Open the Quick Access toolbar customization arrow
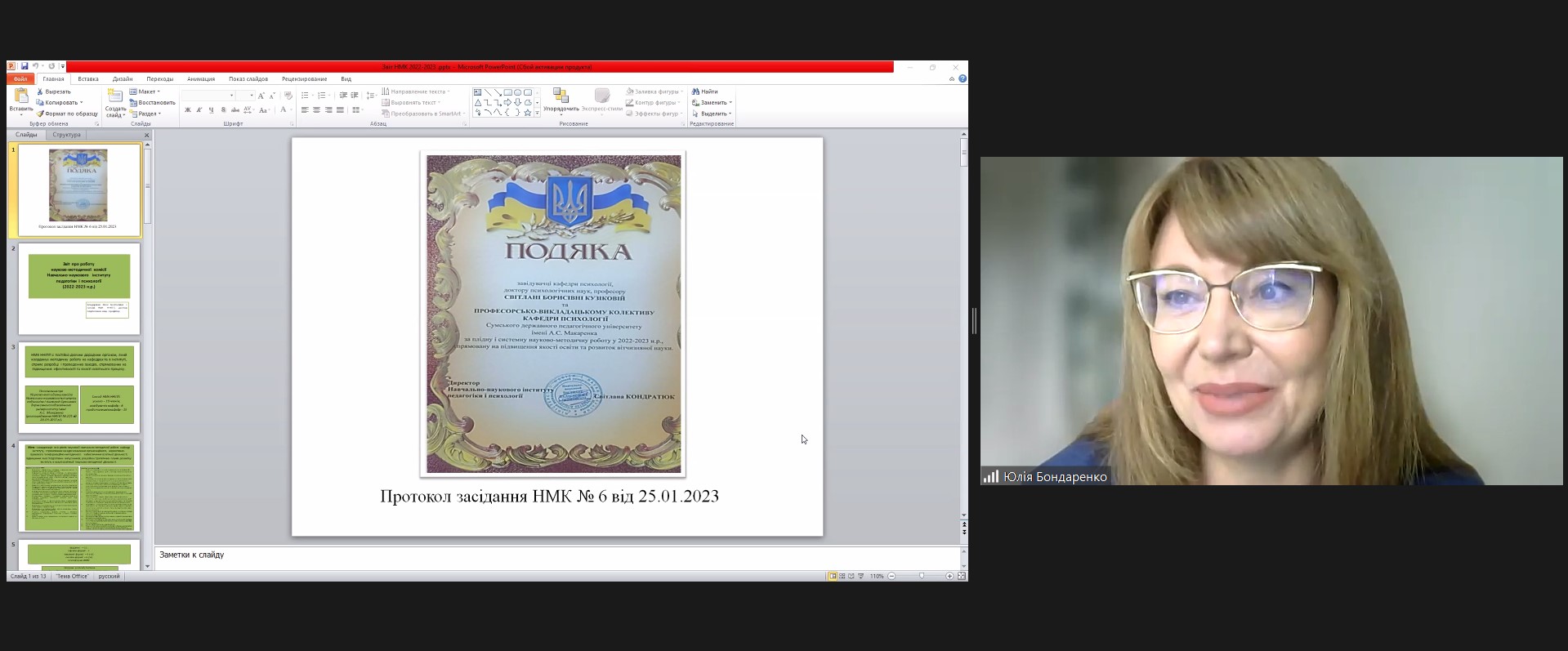This screenshot has width=1568, height=651. tap(63, 66)
